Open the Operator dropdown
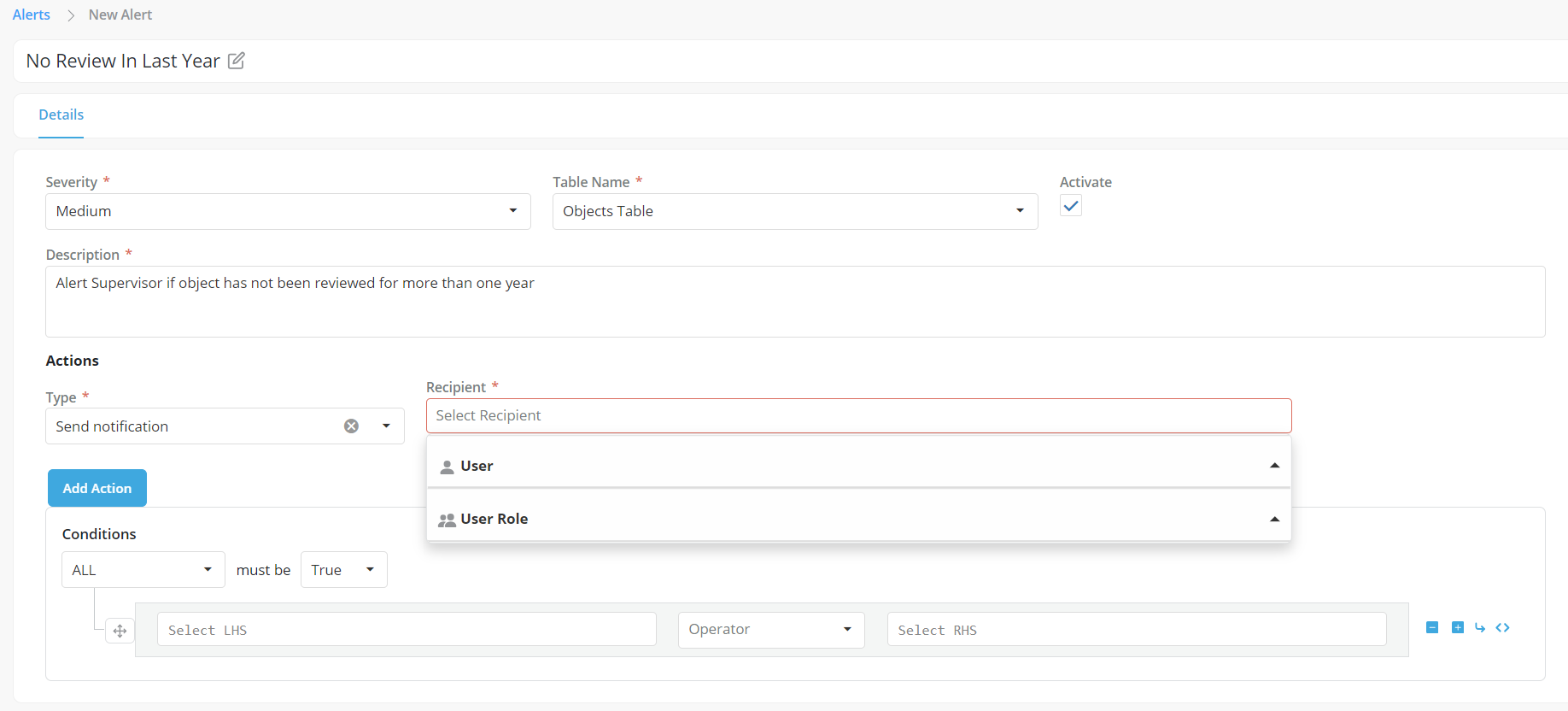The image size is (1568, 711). pos(770,630)
